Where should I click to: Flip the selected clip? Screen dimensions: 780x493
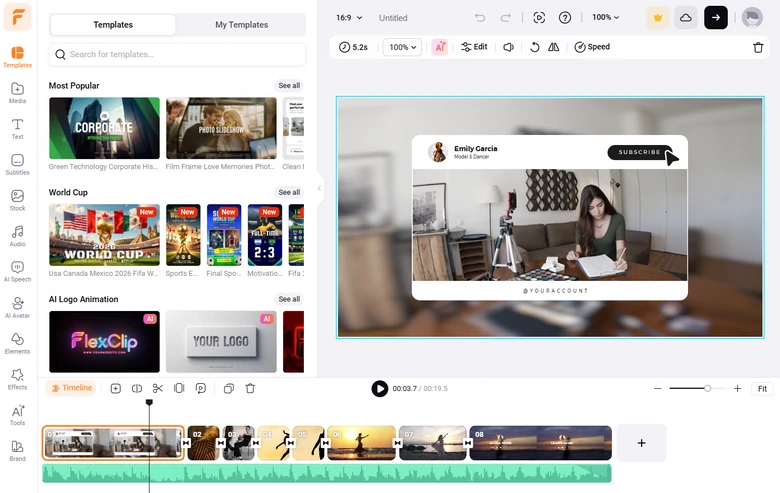(554, 47)
